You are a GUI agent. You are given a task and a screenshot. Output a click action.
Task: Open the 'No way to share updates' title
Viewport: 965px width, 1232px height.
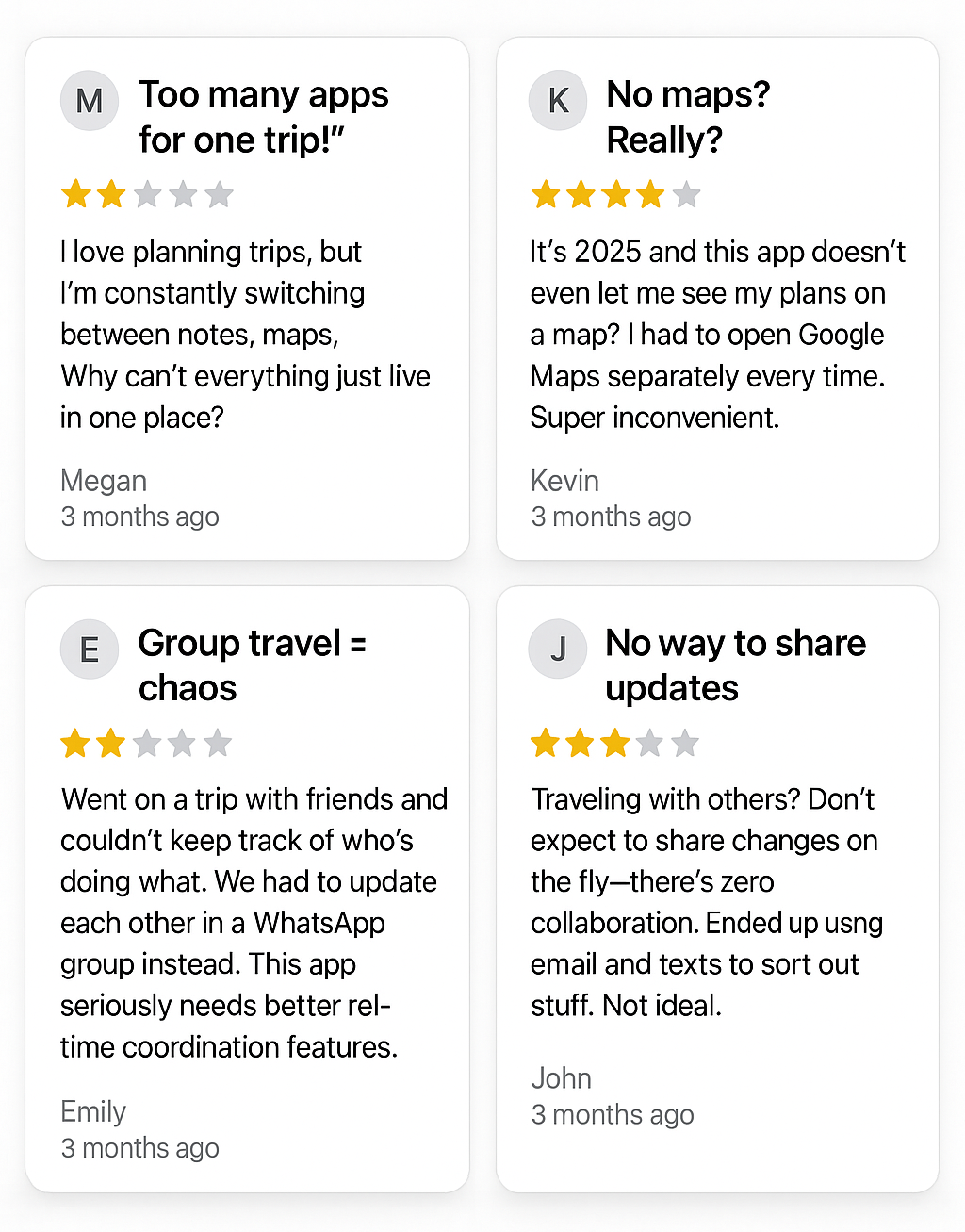click(x=735, y=665)
